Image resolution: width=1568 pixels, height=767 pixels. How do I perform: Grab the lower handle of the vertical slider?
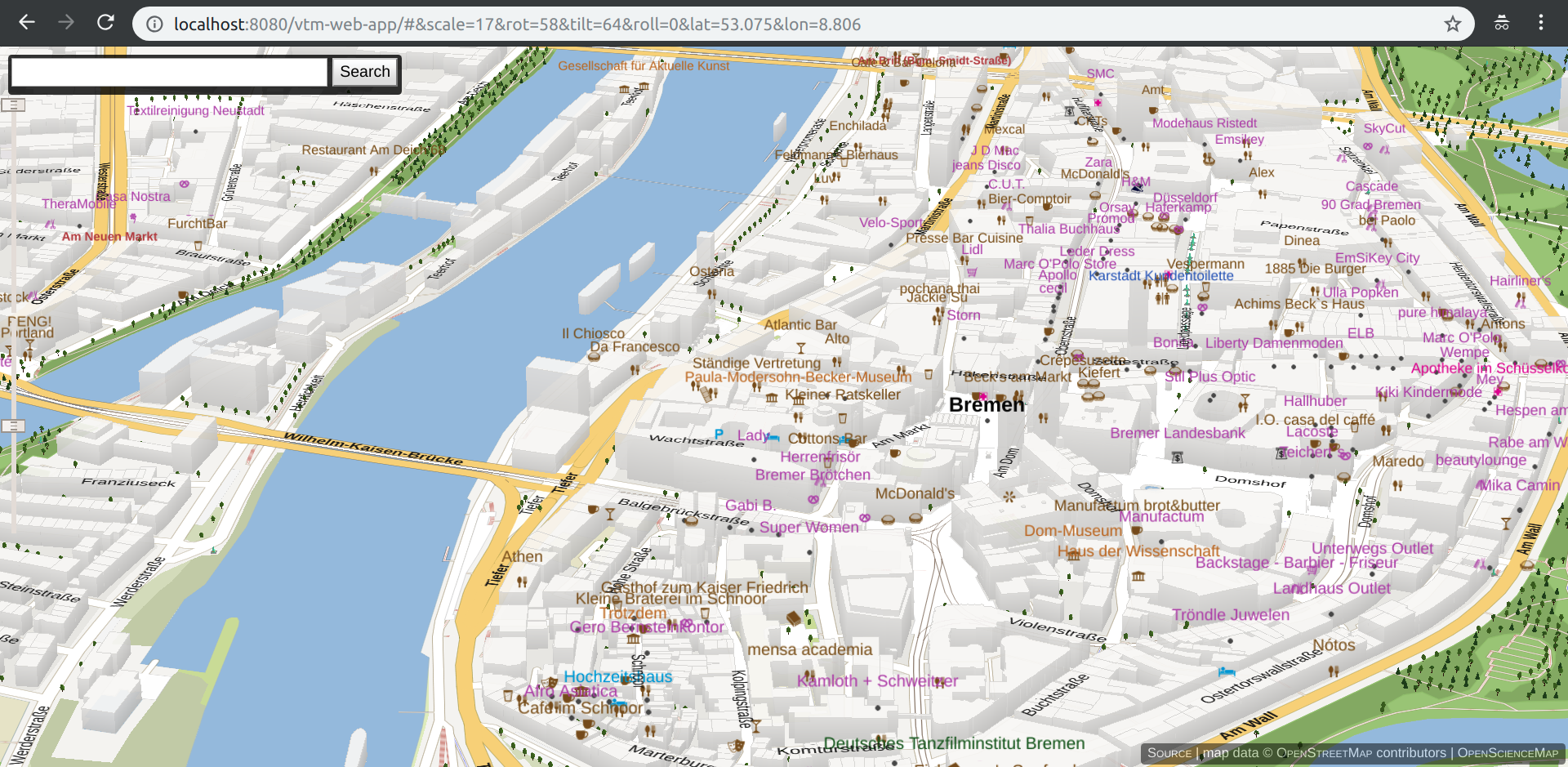[13, 426]
